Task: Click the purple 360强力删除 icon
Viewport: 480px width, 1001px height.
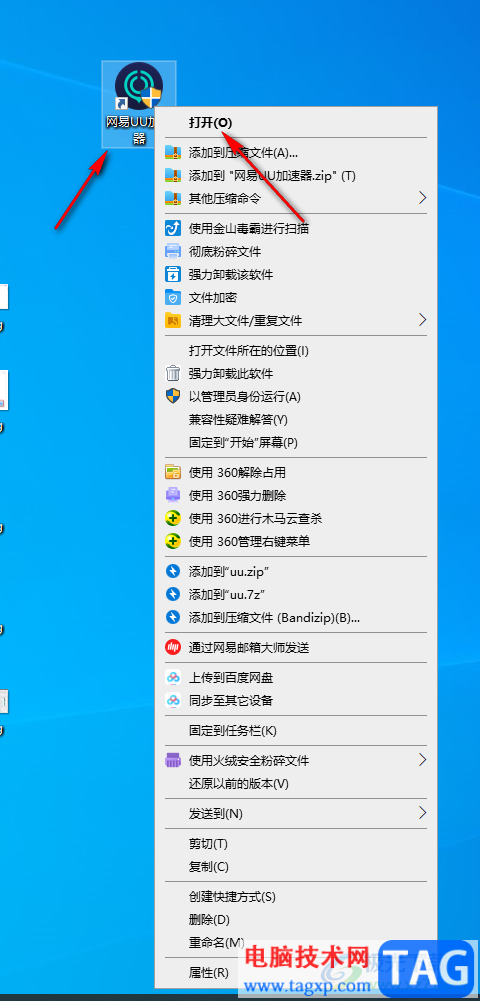Action: pos(173,495)
